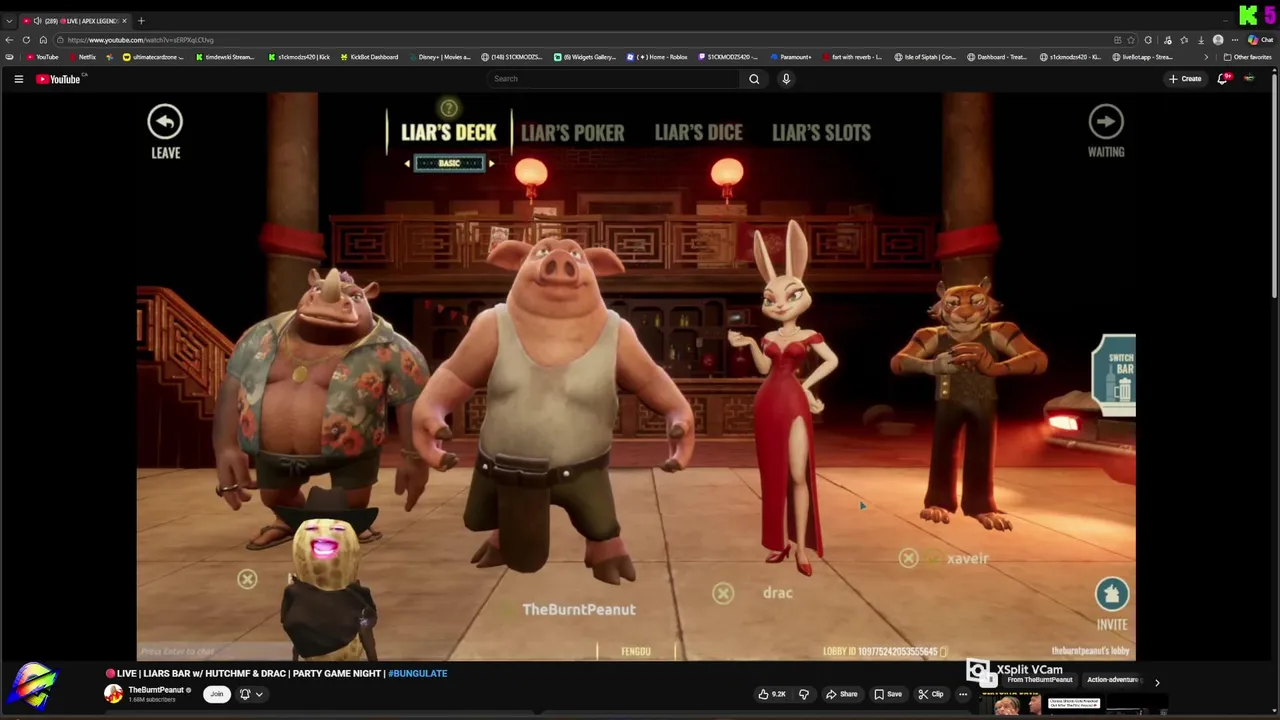Click the YouTube logo home link
Screen dimensions: 1280x720
click(x=58, y=79)
